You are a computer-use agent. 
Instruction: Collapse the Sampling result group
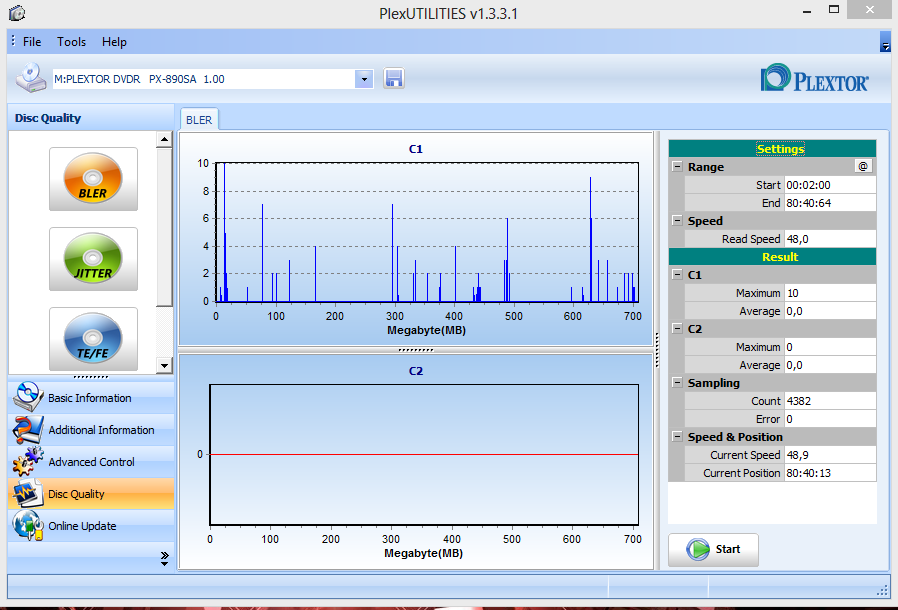pyautogui.click(x=677, y=382)
